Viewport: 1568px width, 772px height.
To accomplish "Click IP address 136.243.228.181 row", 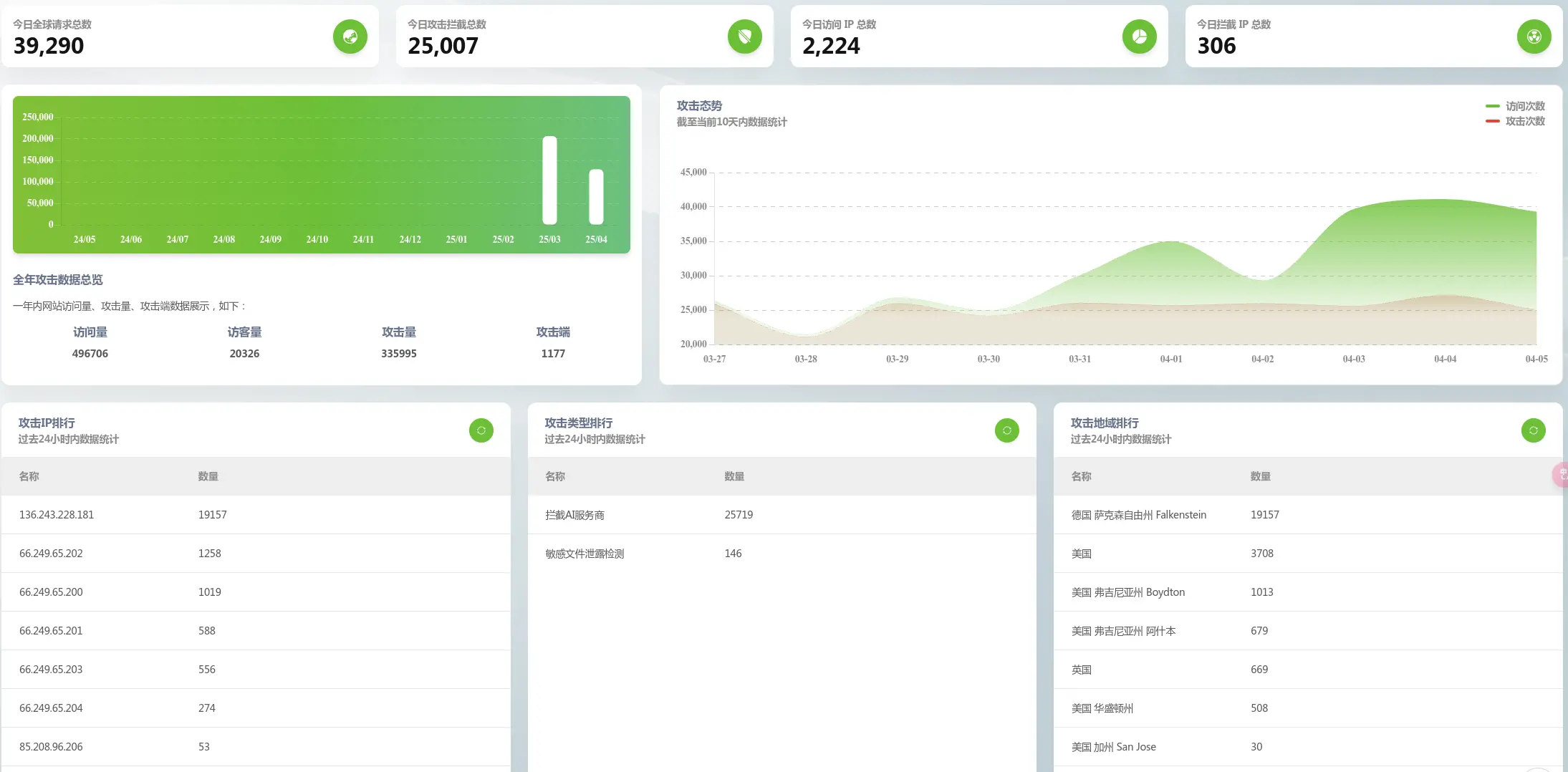I will 57,515.
